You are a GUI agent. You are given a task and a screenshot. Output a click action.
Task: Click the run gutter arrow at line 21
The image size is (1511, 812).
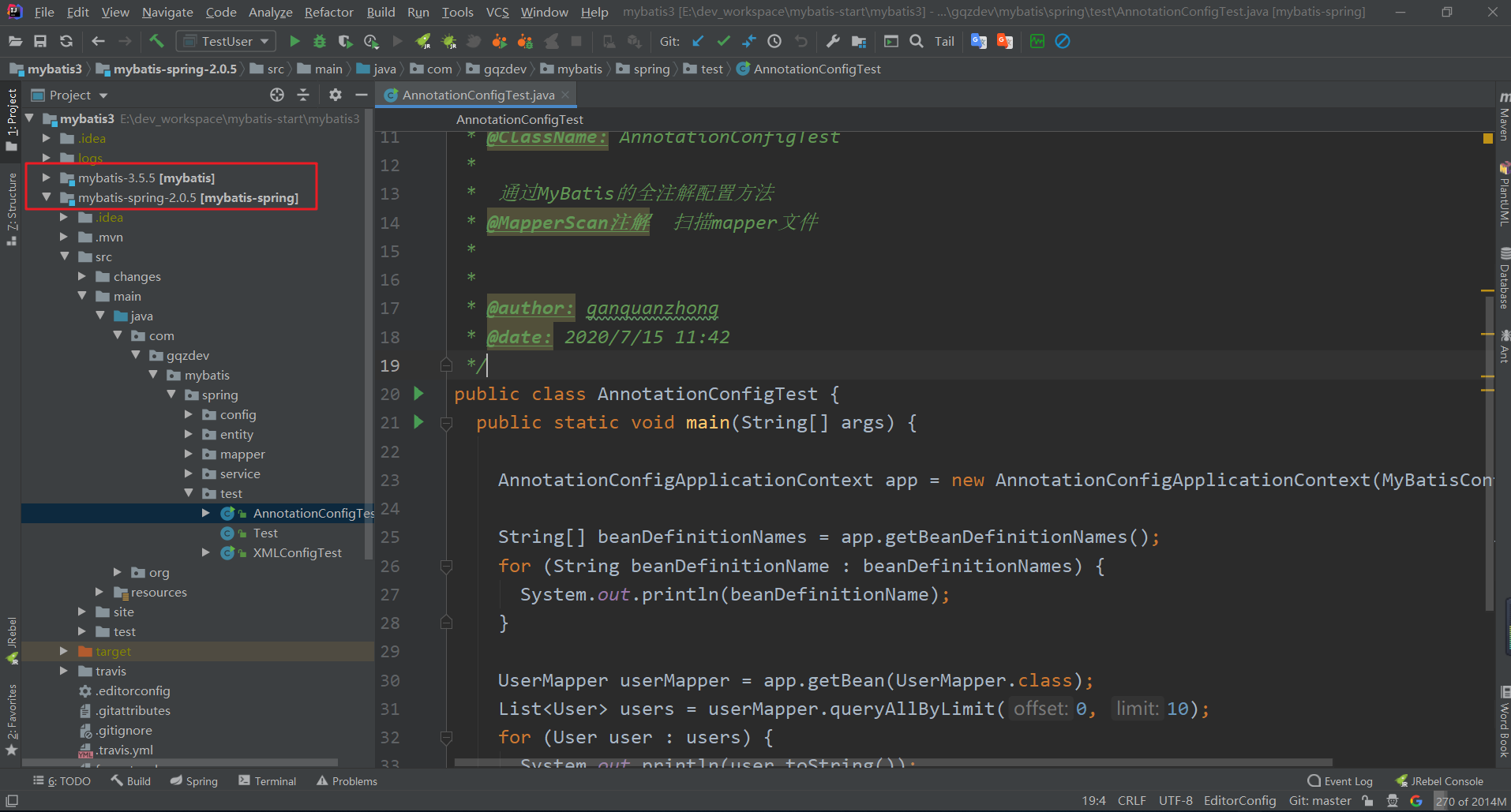(419, 422)
